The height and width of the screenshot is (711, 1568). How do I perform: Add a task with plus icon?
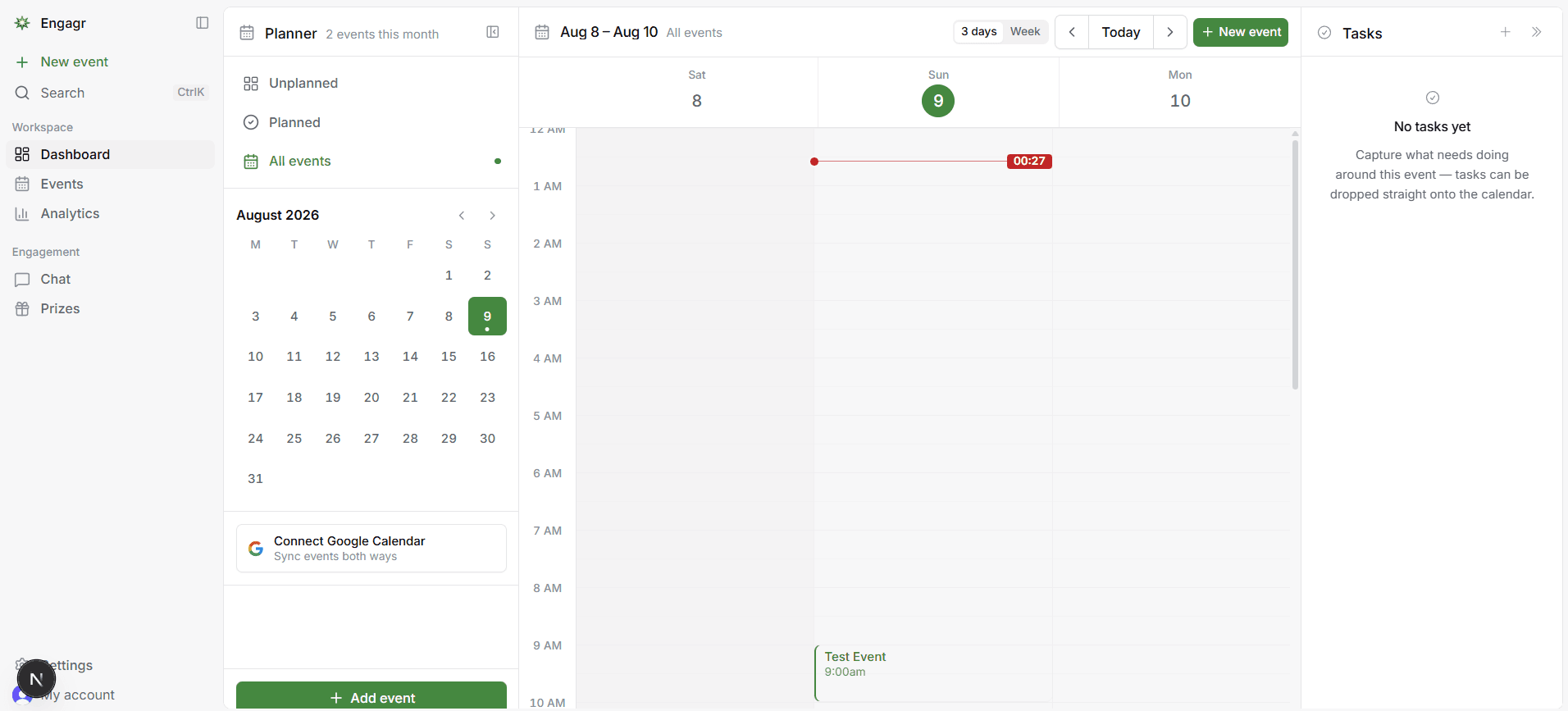pyautogui.click(x=1506, y=32)
